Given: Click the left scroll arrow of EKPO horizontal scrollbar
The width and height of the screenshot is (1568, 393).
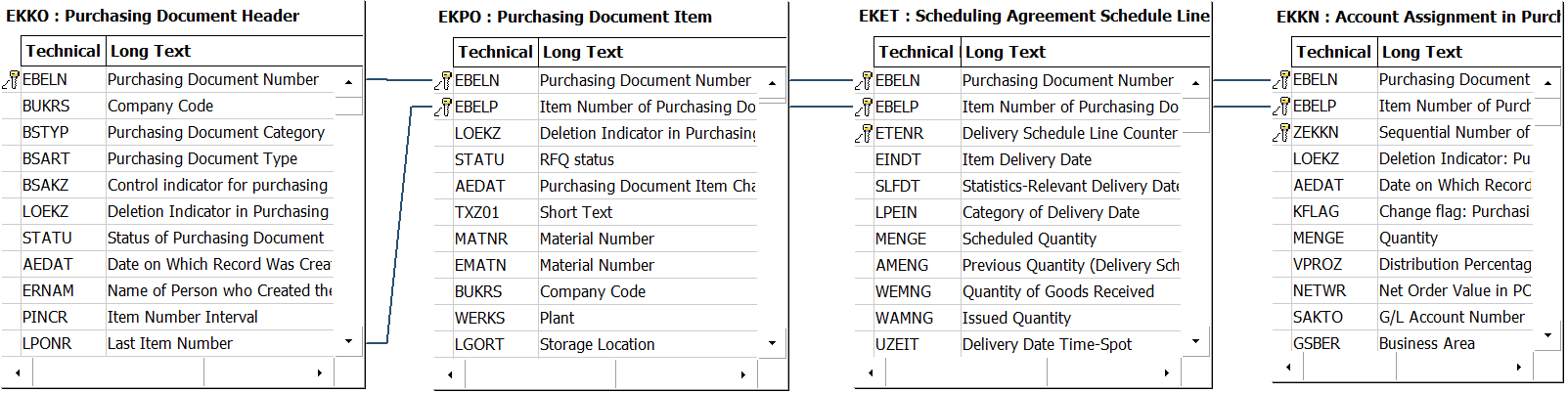Looking at the screenshot, I should [x=450, y=373].
